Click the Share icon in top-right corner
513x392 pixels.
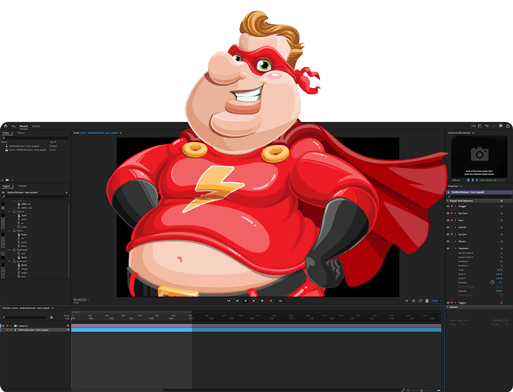tap(508, 126)
